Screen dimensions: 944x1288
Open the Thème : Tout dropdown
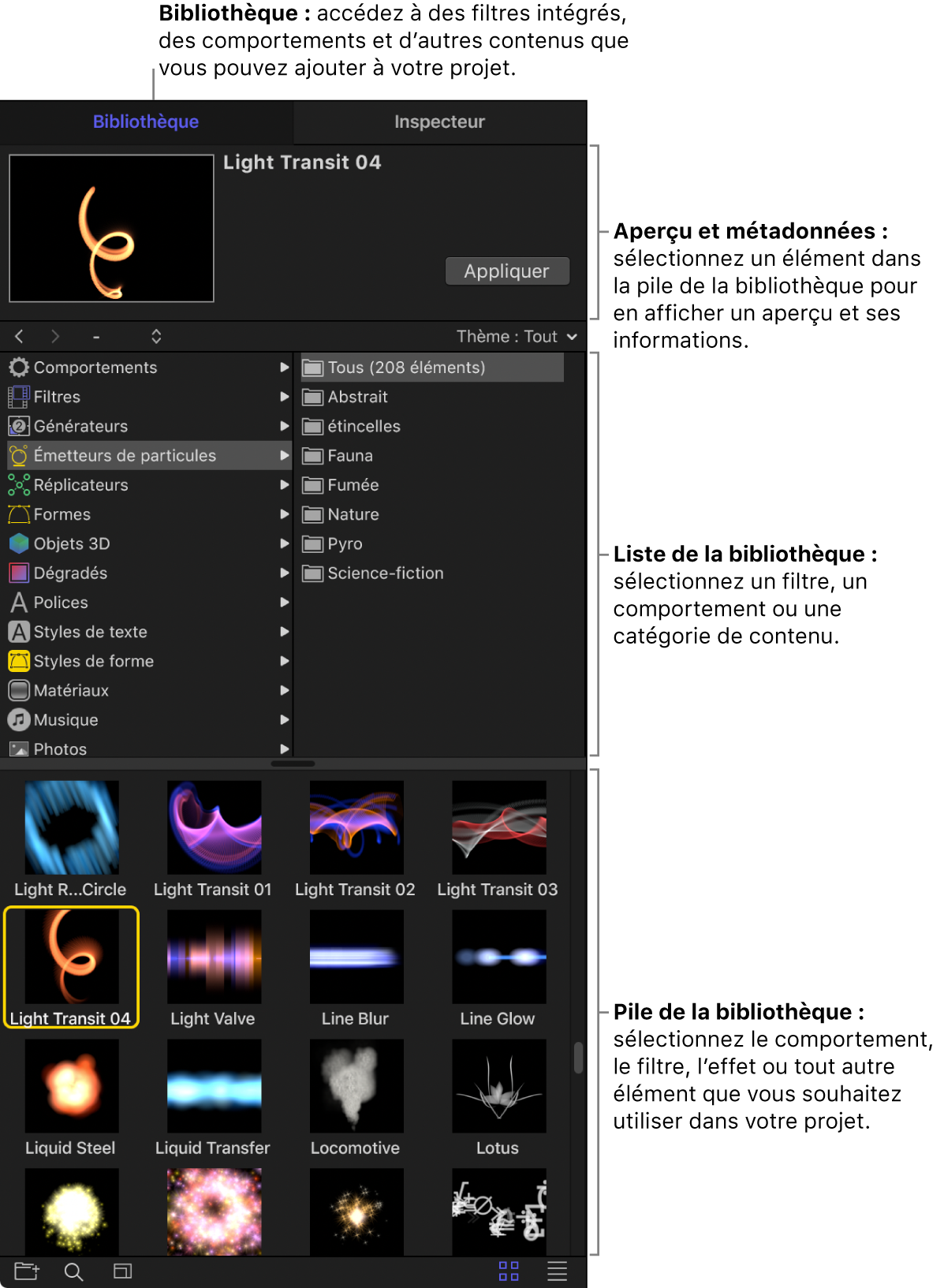[x=517, y=337]
